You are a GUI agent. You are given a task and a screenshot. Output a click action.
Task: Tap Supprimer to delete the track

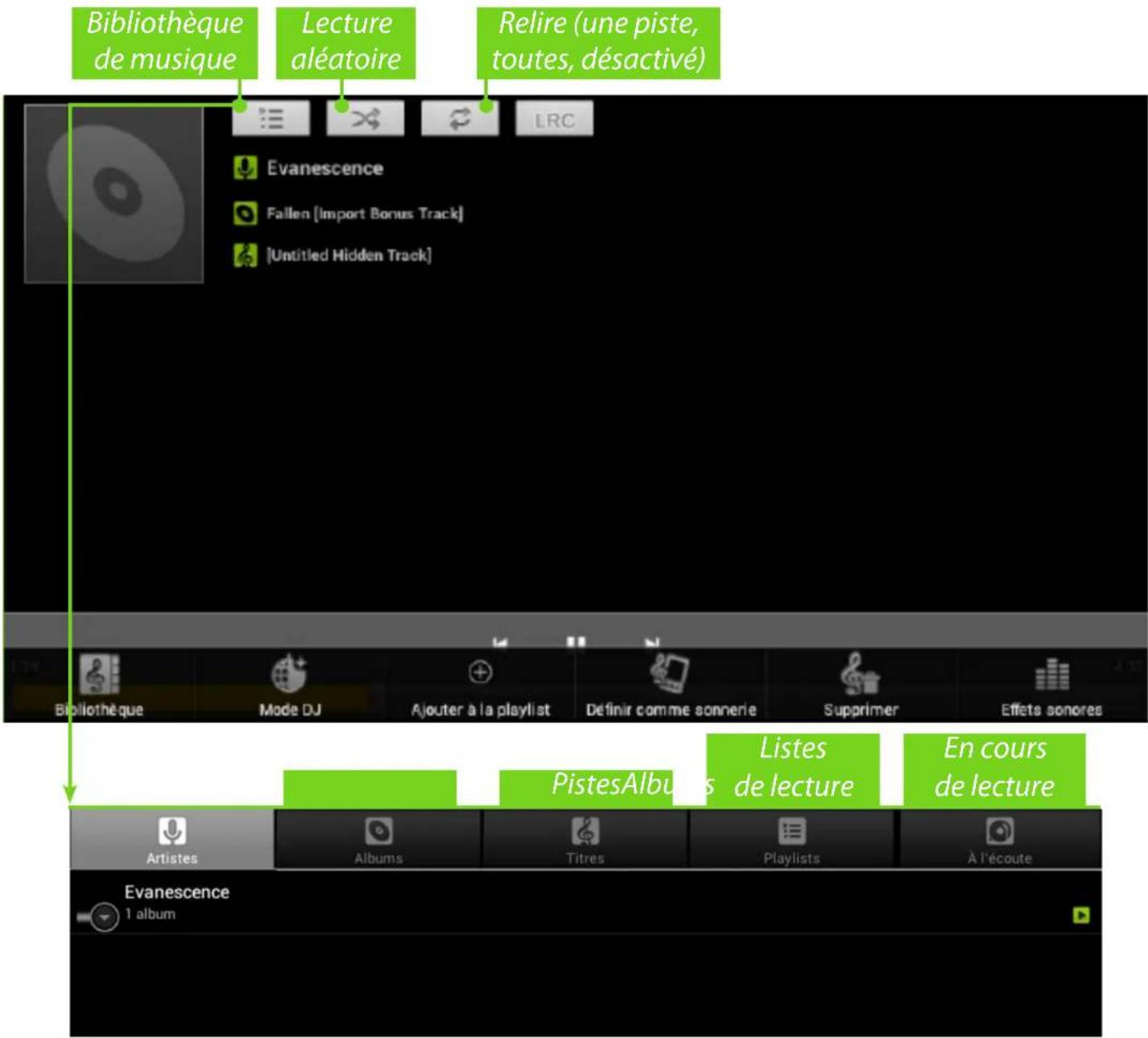[x=861, y=685]
